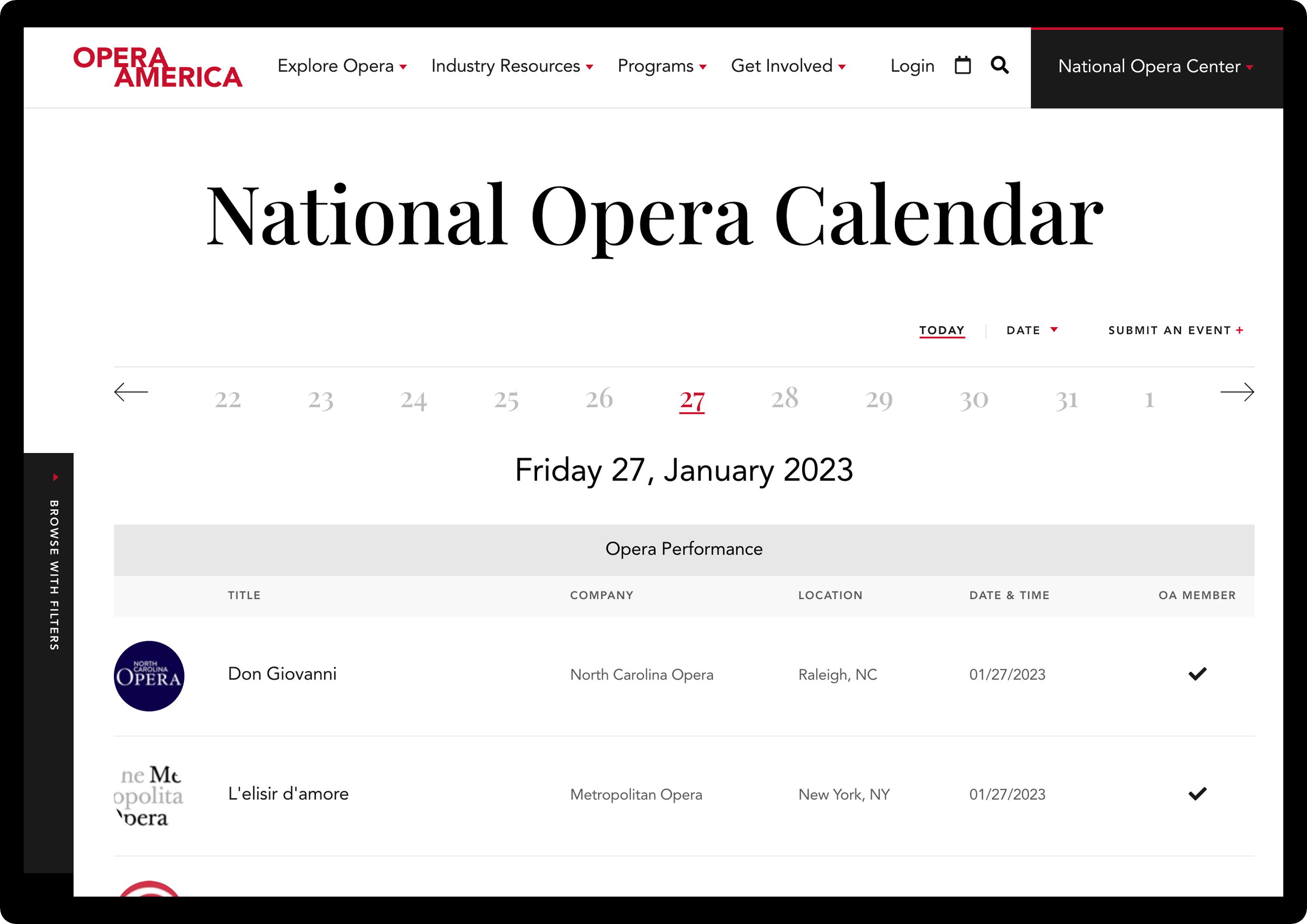Screen dimensions: 1307x924
Task: Open the Don Giovanni event title
Action: 282,674
